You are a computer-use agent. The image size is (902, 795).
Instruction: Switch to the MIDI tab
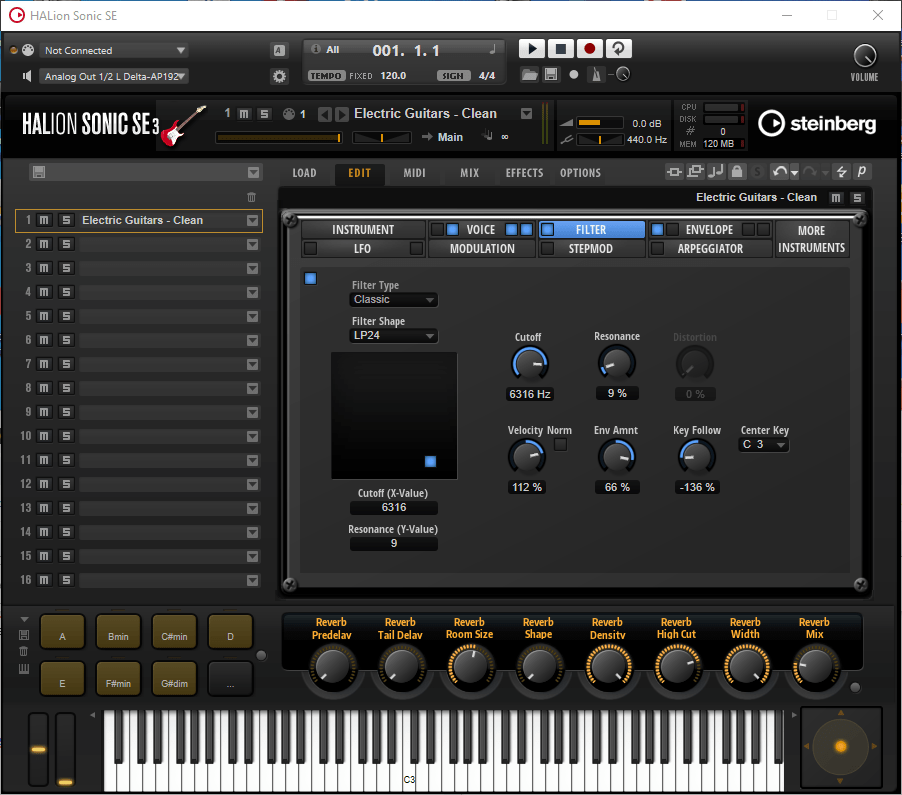click(x=414, y=173)
